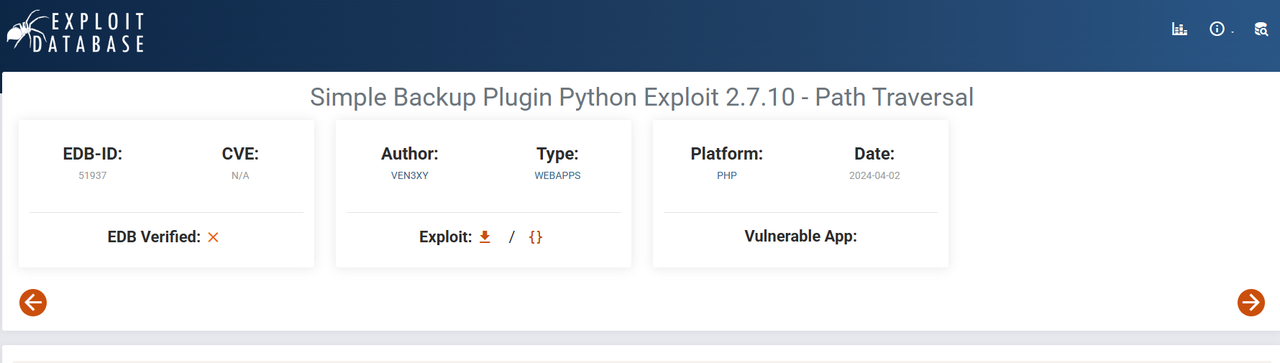The height and width of the screenshot is (363, 1280).
Task: Click the EDB Verified red X icon
Action: 213,237
